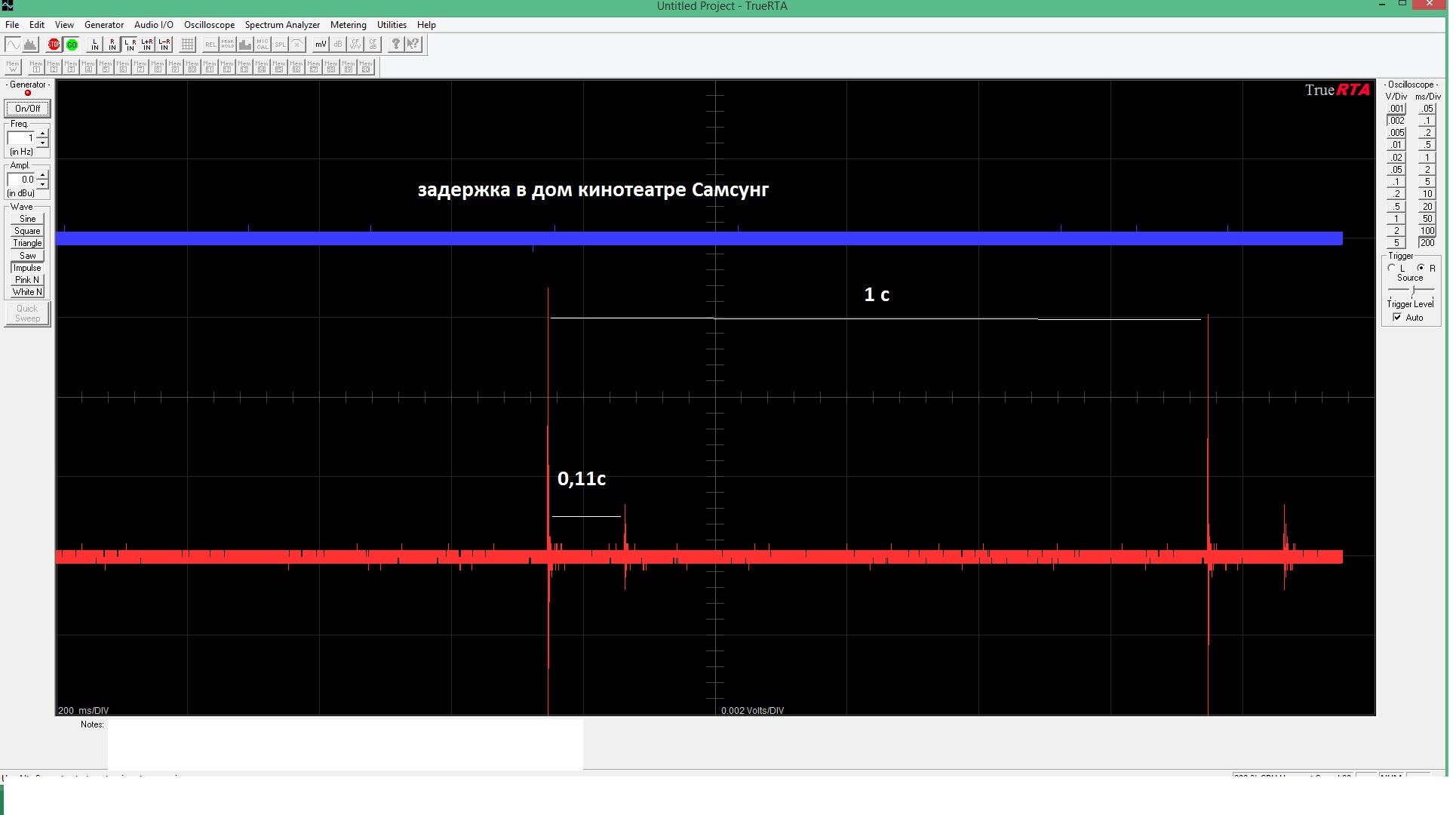Adjust the Trigger Level slider
1456x815 pixels.
point(1412,291)
